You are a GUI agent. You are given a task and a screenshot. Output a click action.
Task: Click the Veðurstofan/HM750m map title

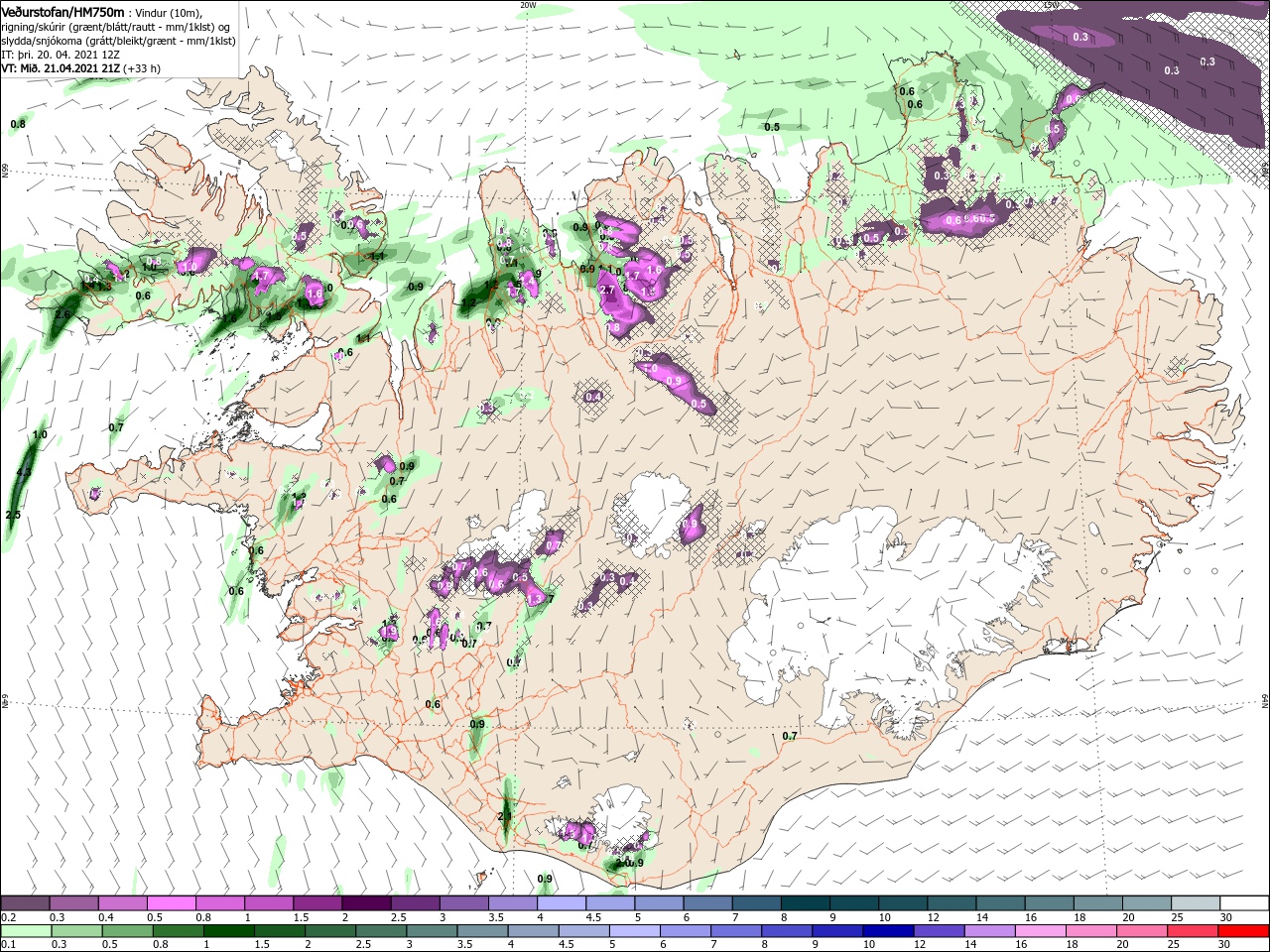tap(63, 11)
